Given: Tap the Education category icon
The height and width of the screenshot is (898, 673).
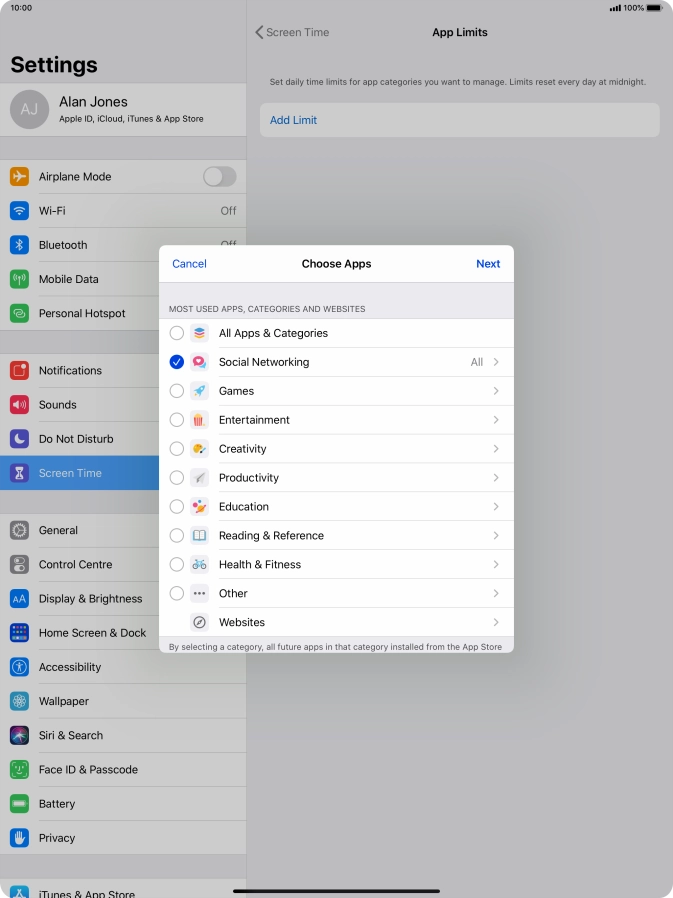Looking at the screenshot, I should coord(199,507).
